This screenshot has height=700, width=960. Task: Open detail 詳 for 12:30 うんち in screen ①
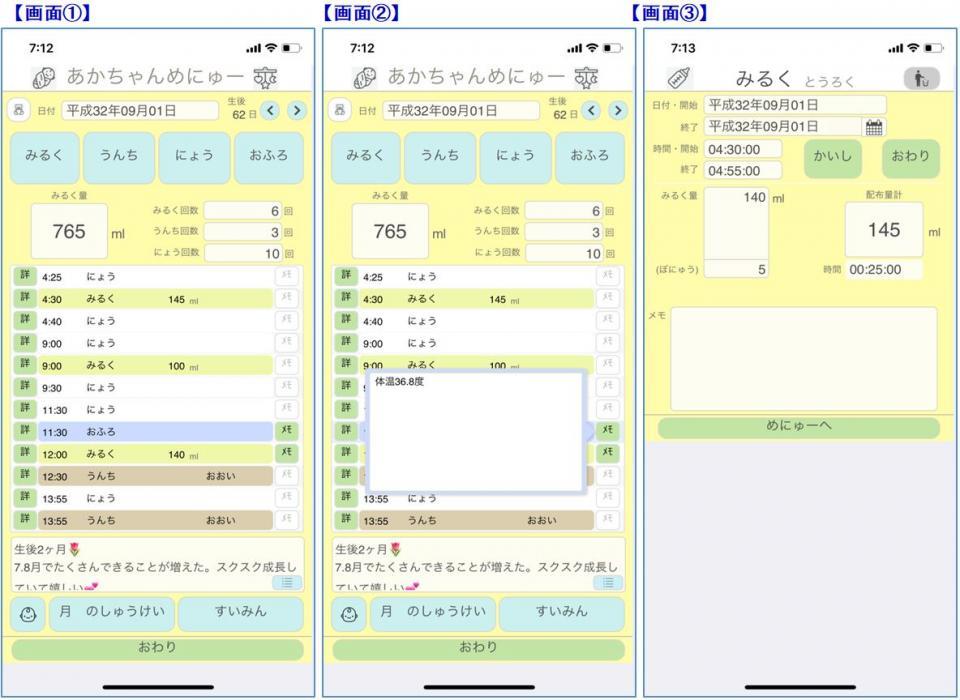coord(25,475)
